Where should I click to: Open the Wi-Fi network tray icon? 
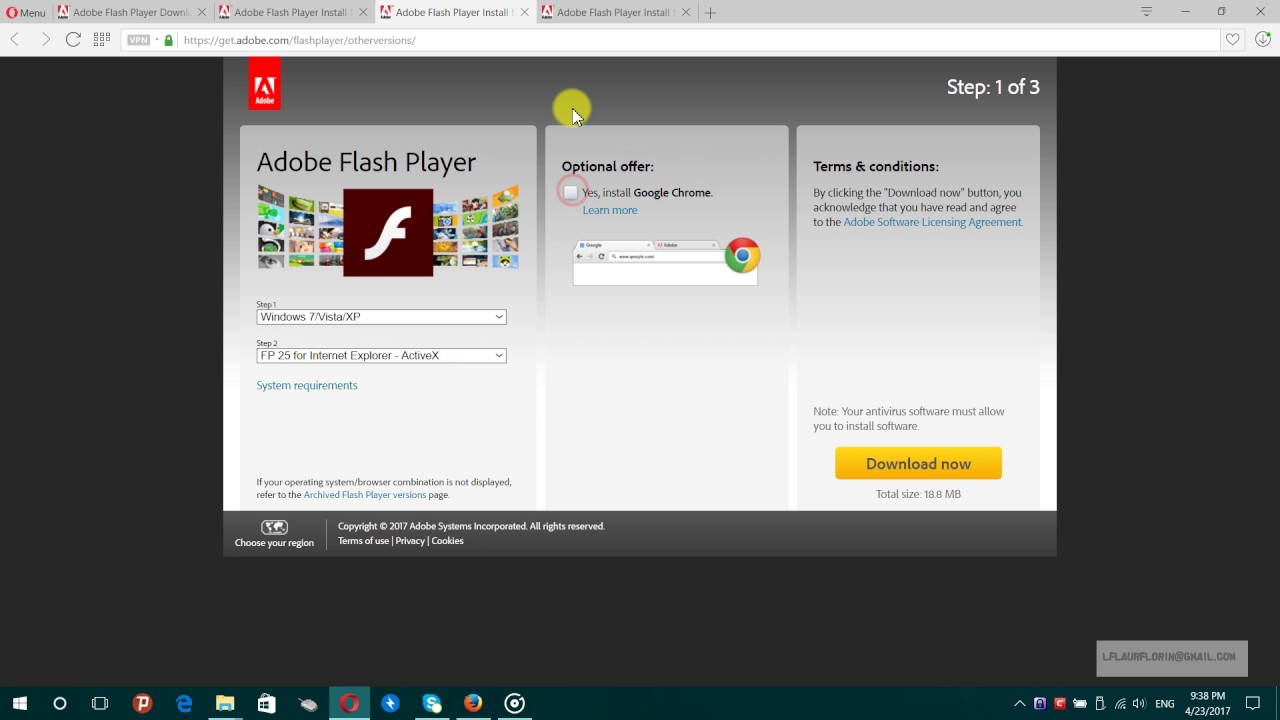1120,704
